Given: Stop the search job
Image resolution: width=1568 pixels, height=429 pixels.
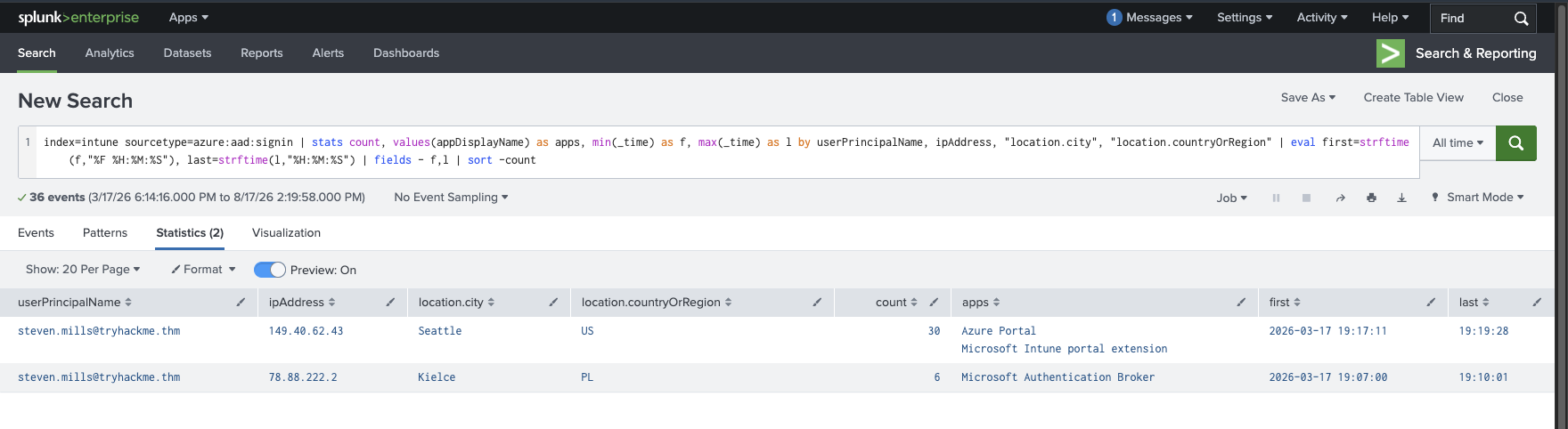Looking at the screenshot, I should tap(1306, 198).
